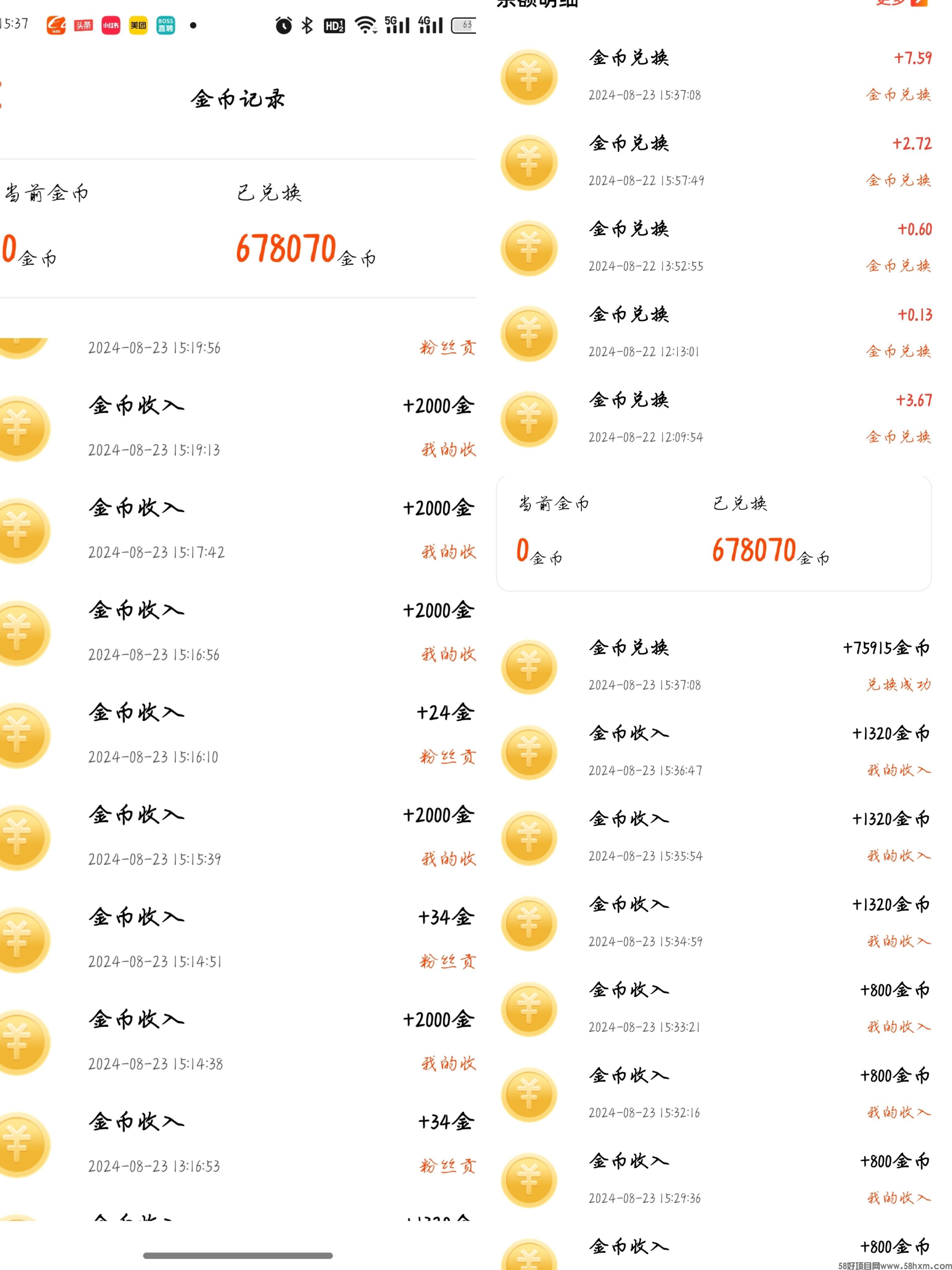The width and height of the screenshot is (952, 1270).
Task: Tap the Wi-Fi status icon
Action: click(x=366, y=25)
